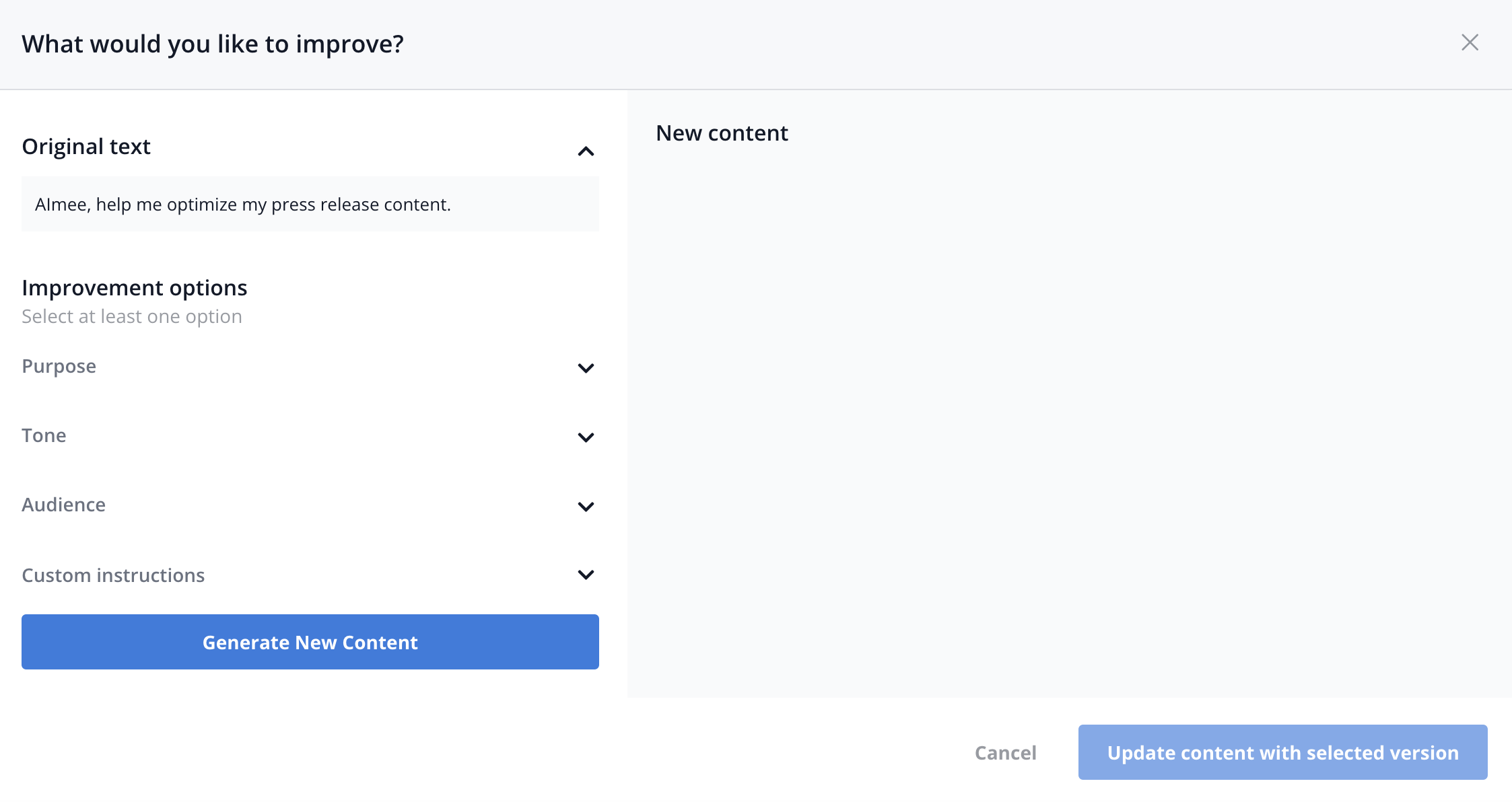Click the 'Select at least one option' hint
This screenshot has height=802, width=1512.
tap(132, 316)
